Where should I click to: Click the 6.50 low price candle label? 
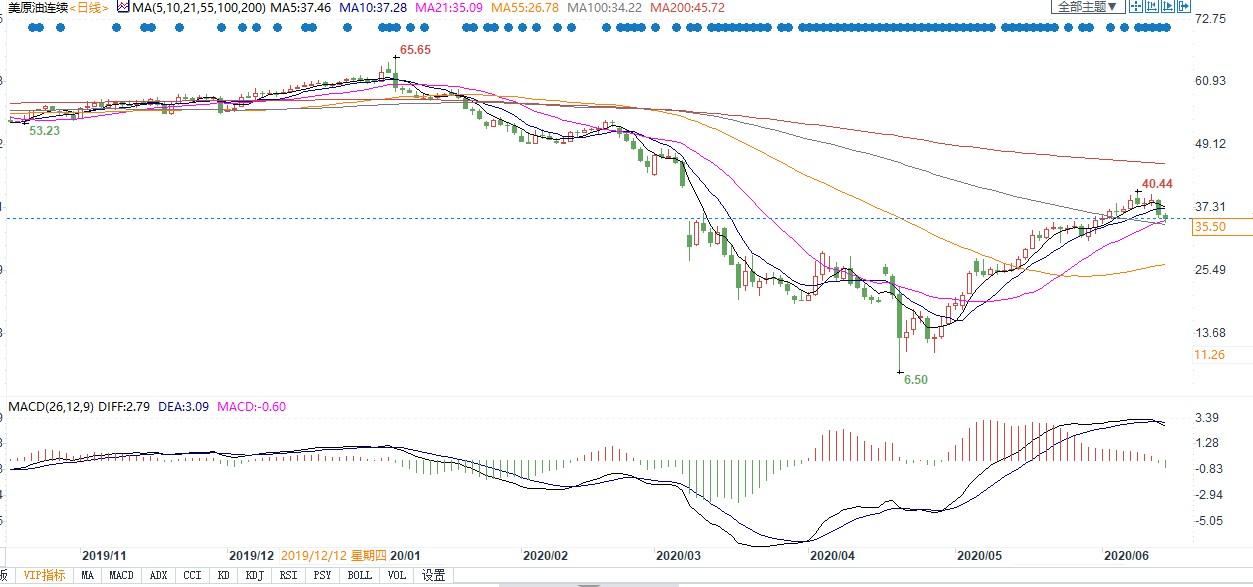tap(915, 380)
